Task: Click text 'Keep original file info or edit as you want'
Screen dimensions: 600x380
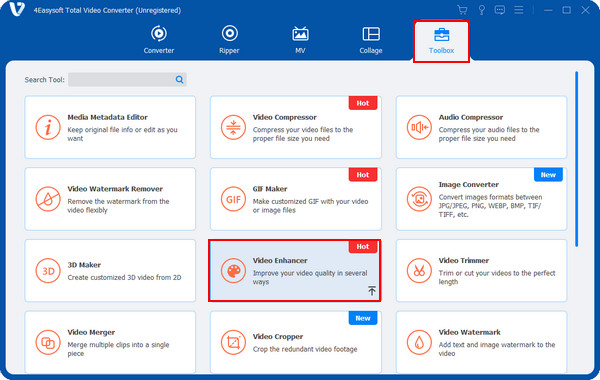Action: [x=122, y=134]
